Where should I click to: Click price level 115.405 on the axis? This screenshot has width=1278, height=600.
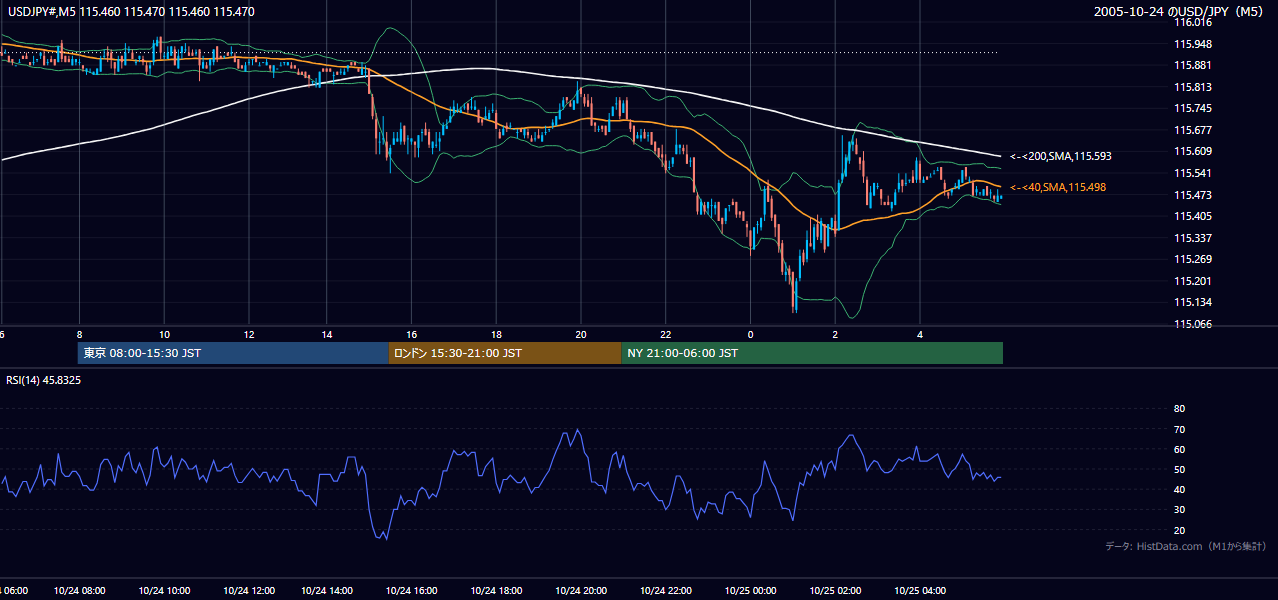pos(1193,216)
